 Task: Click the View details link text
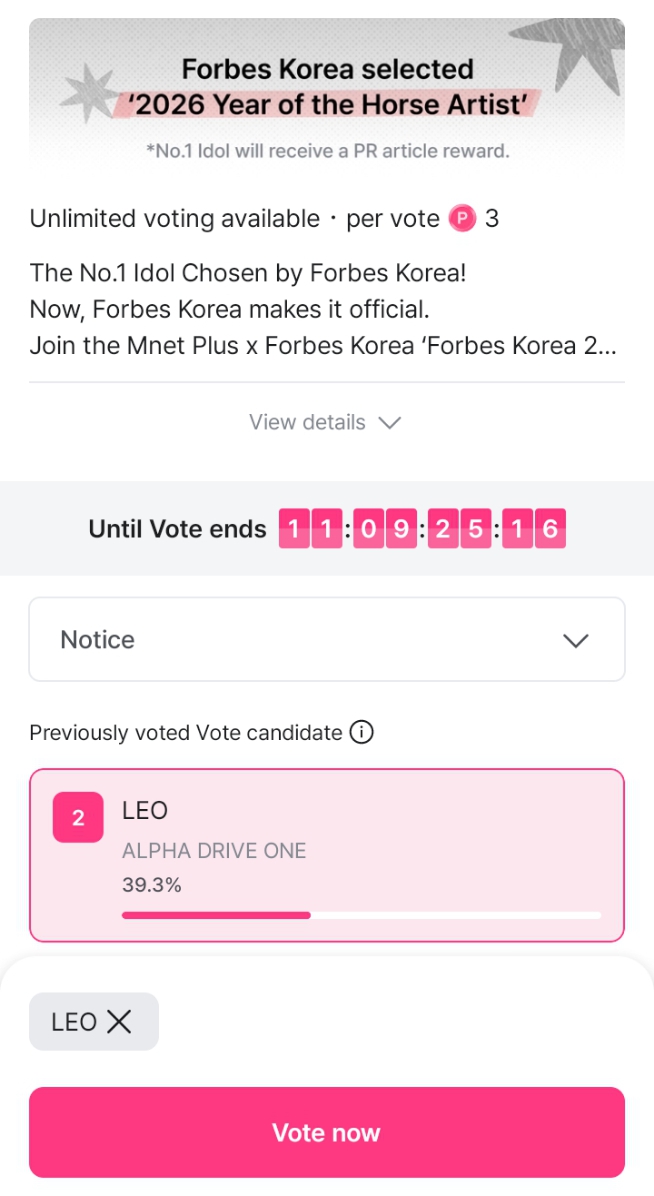[307, 422]
